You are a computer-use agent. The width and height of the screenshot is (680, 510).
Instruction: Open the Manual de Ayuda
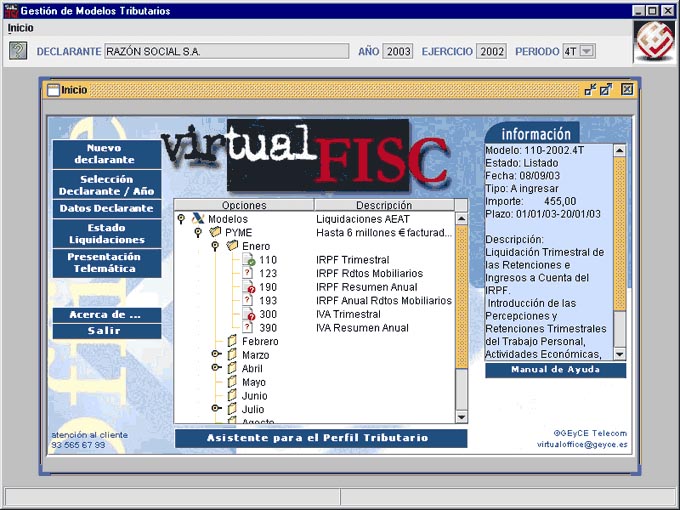pyautogui.click(x=556, y=370)
